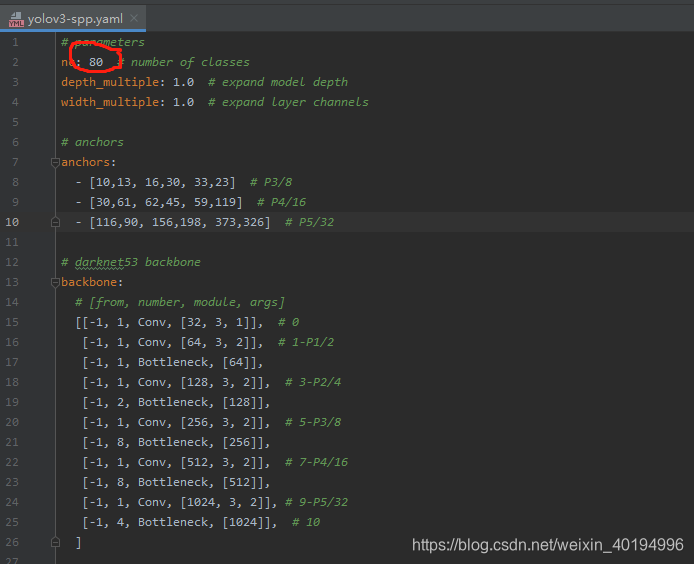This screenshot has height=564, width=694.
Task: Click the depth_multiple key
Action: coord(110,82)
